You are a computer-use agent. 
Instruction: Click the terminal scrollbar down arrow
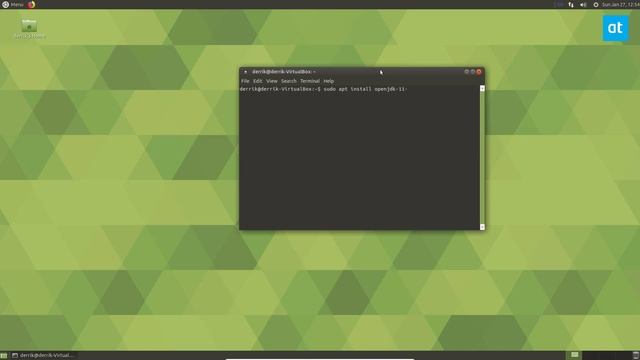tap(482, 227)
